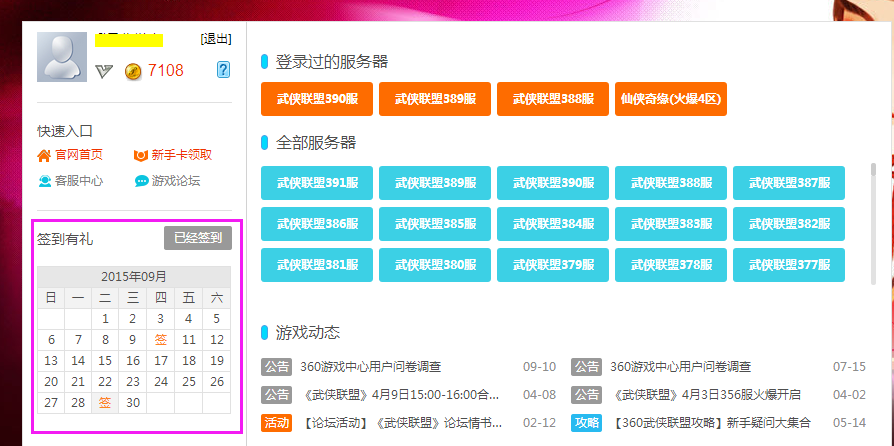Image resolution: width=894 pixels, height=446 pixels.
Task: Click the 官网首页 house icon
Action: coord(44,155)
